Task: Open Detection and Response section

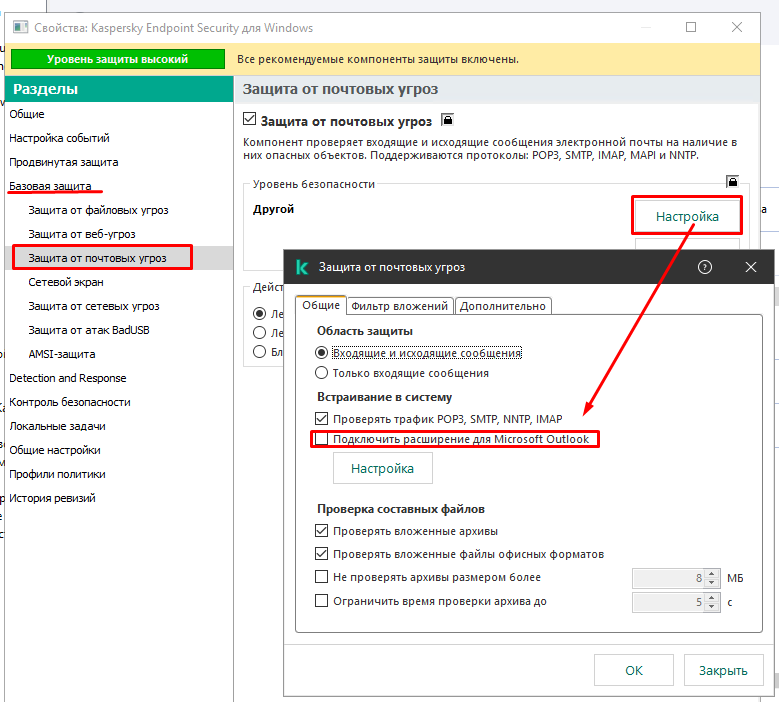Action: pos(68,378)
